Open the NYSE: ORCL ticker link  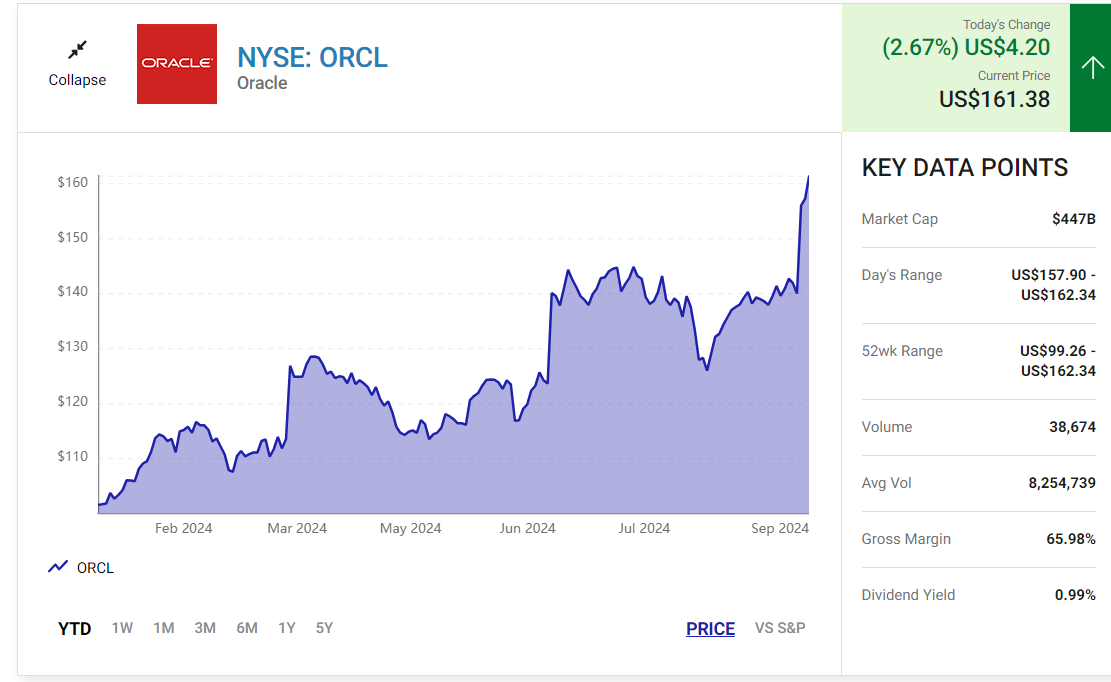312,57
